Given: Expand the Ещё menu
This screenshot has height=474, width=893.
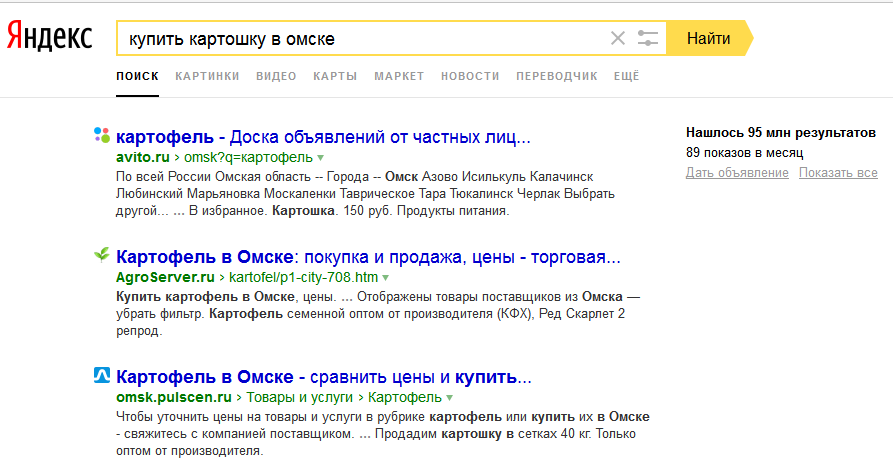Looking at the screenshot, I should coord(626,76).
